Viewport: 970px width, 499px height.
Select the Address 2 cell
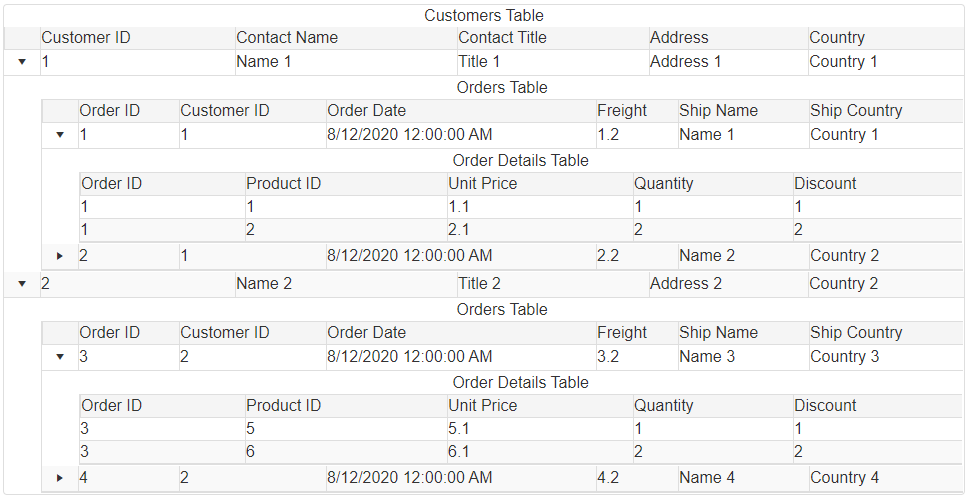(x=686, y=284)
